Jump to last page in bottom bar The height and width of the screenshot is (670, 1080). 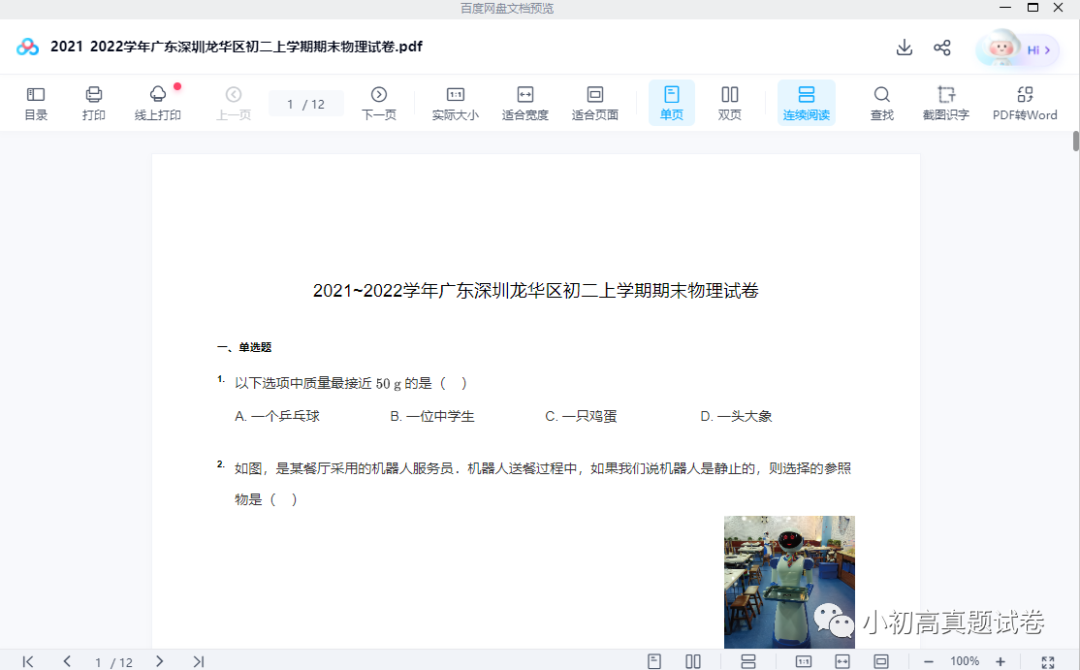tap(198, 662)
